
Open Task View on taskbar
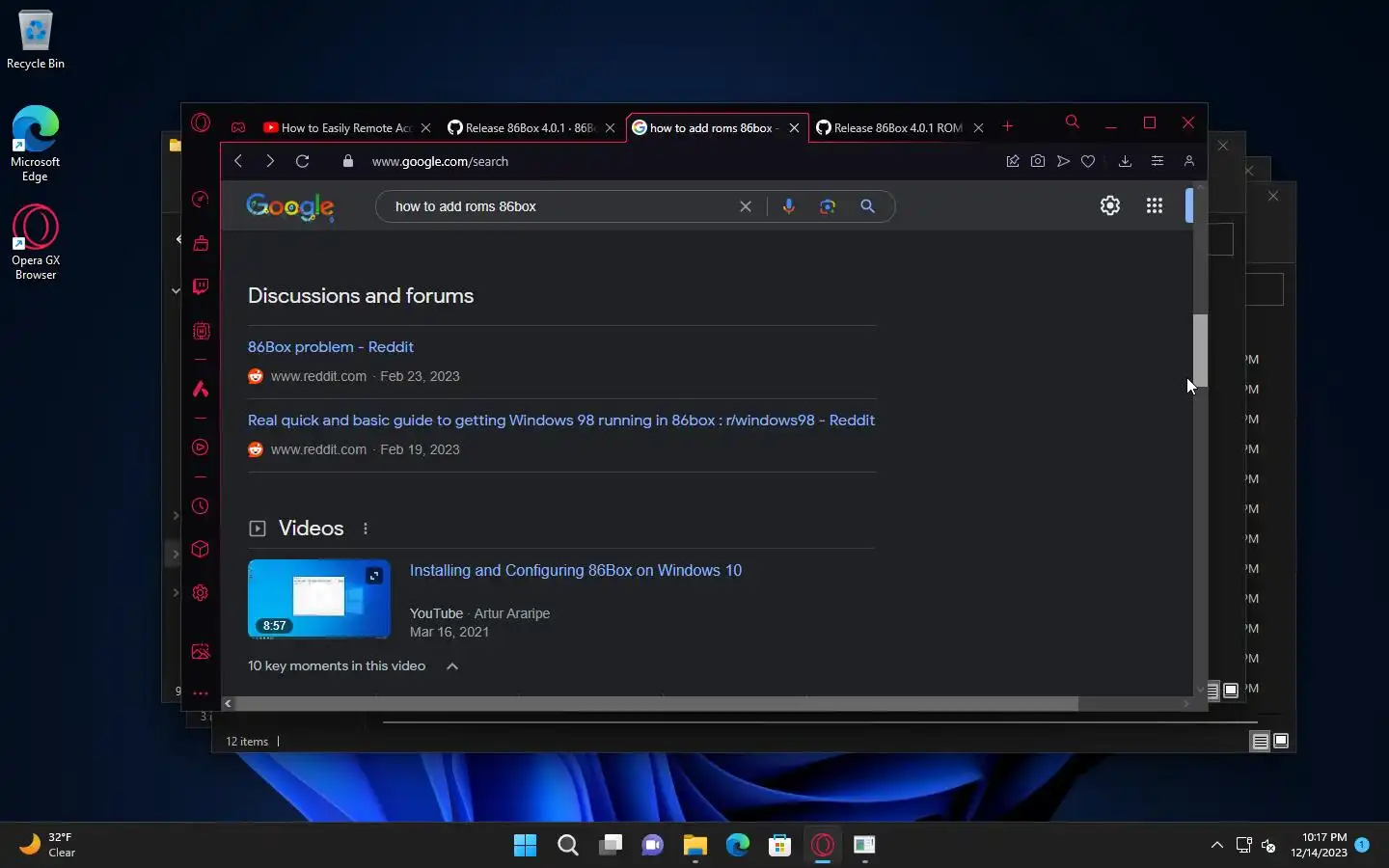611,846
